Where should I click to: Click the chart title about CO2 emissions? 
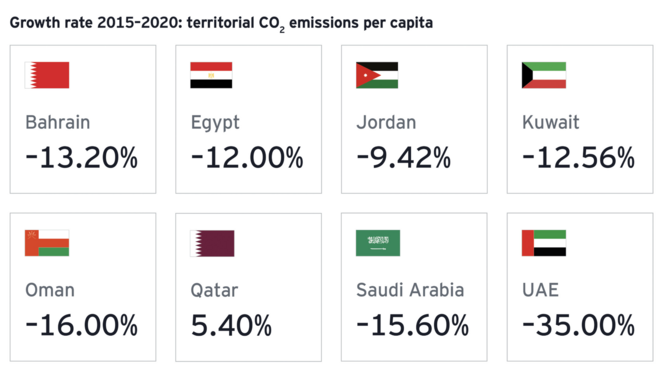221,23
